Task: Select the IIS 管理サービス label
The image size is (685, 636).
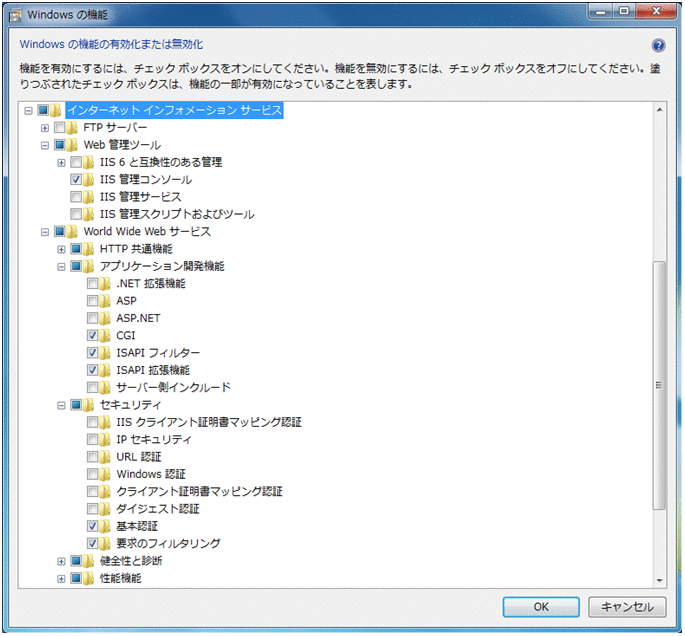Action: click(140, 197)
